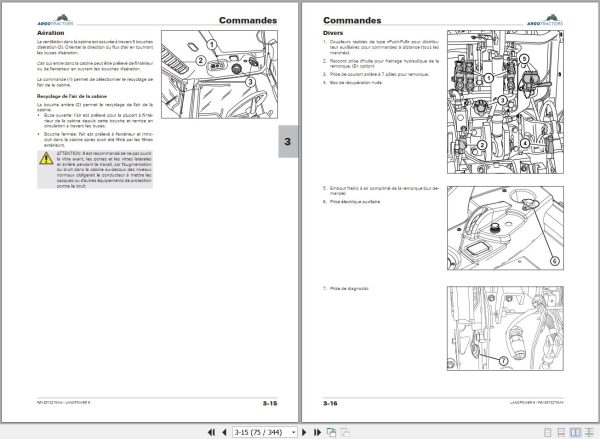Screen dimensions: 600x439
Task: Click the Argo Tractors logo on the right page
Action: point(545,20)
